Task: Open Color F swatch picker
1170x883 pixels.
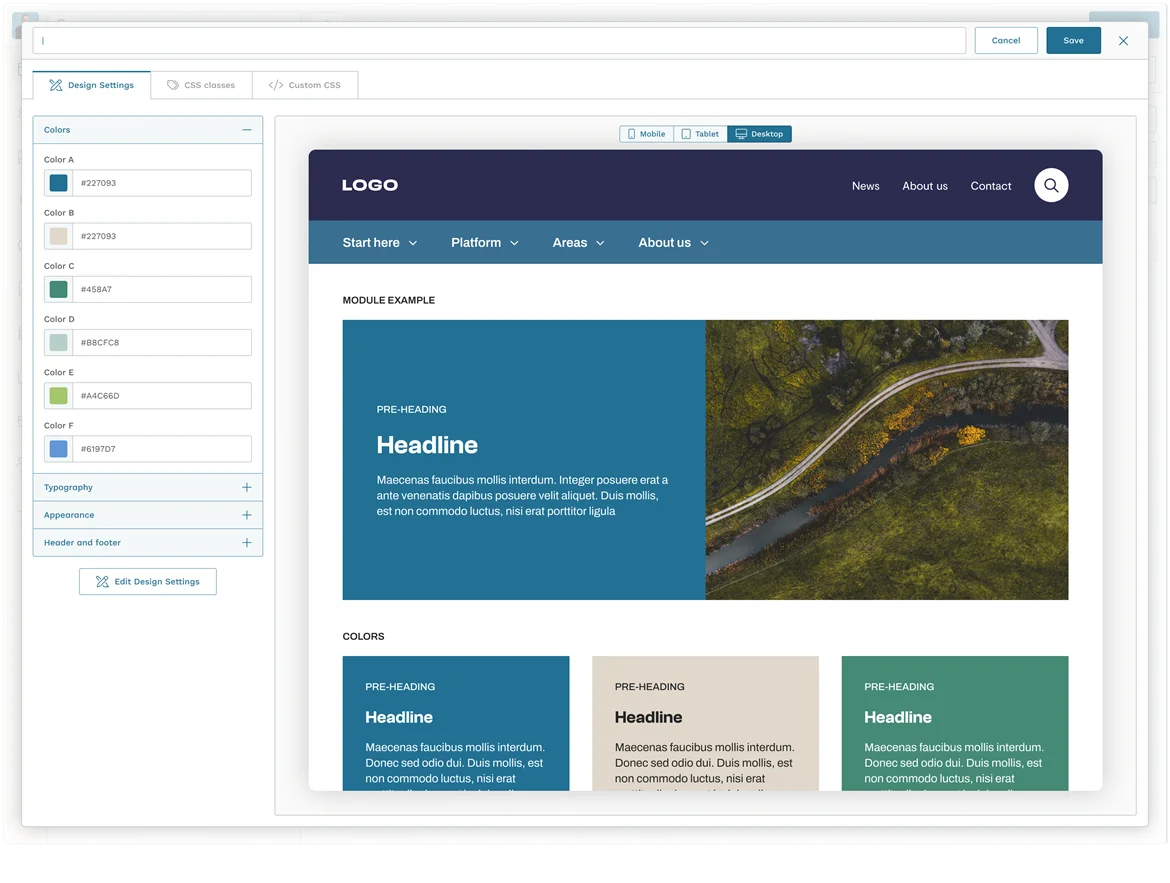Action: tap(58, 449)
